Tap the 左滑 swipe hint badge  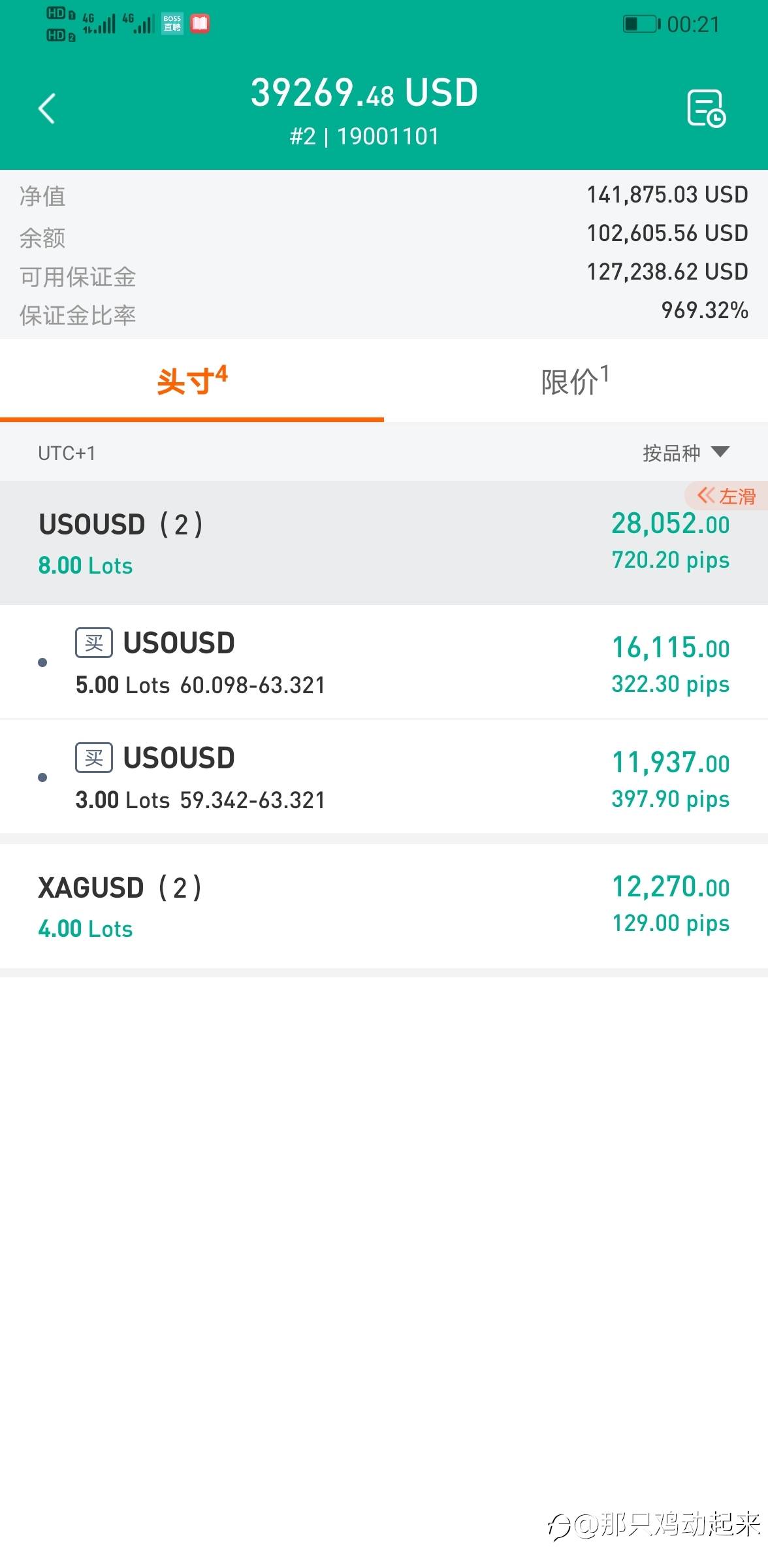click(726, 497)
